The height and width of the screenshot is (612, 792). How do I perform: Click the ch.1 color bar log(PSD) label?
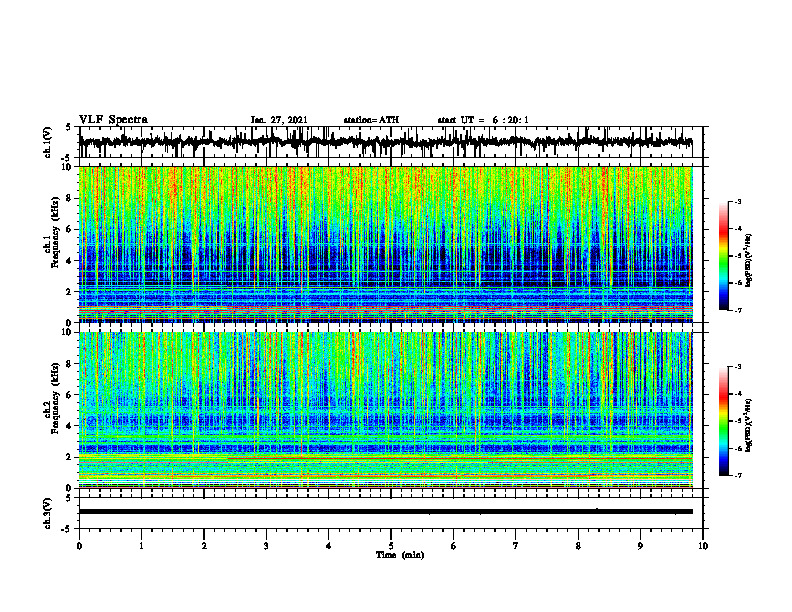click(x=749, y=261)
